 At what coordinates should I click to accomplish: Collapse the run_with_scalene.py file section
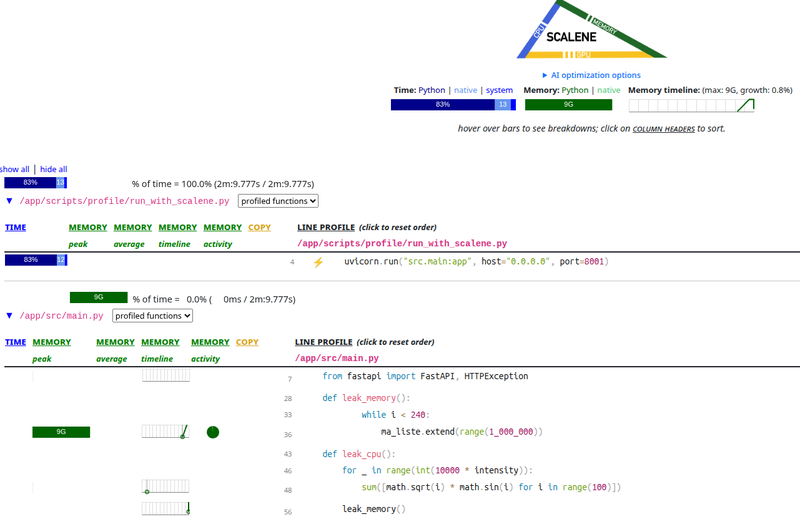[9, 201]
